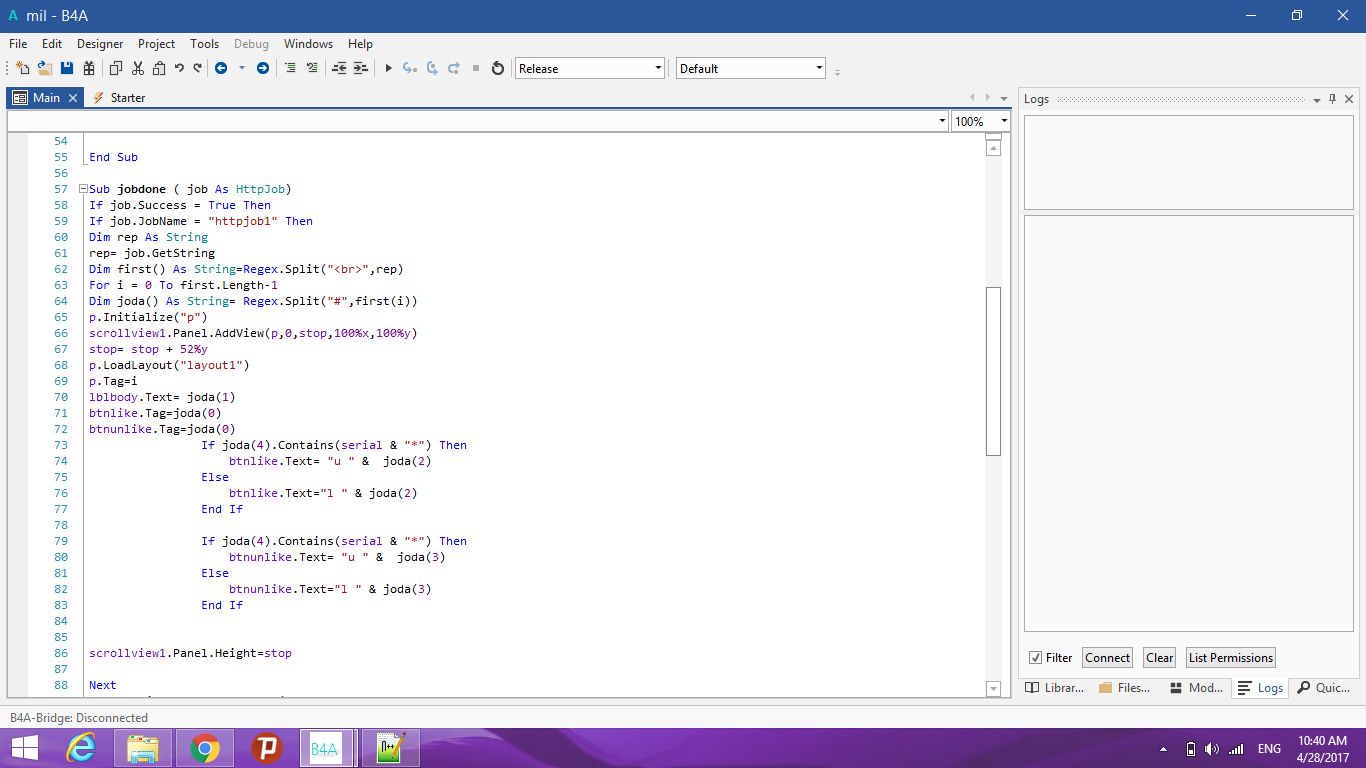Cut selected code using the scissors icon
Screen dimensions: 1366x768
(137, 67)
